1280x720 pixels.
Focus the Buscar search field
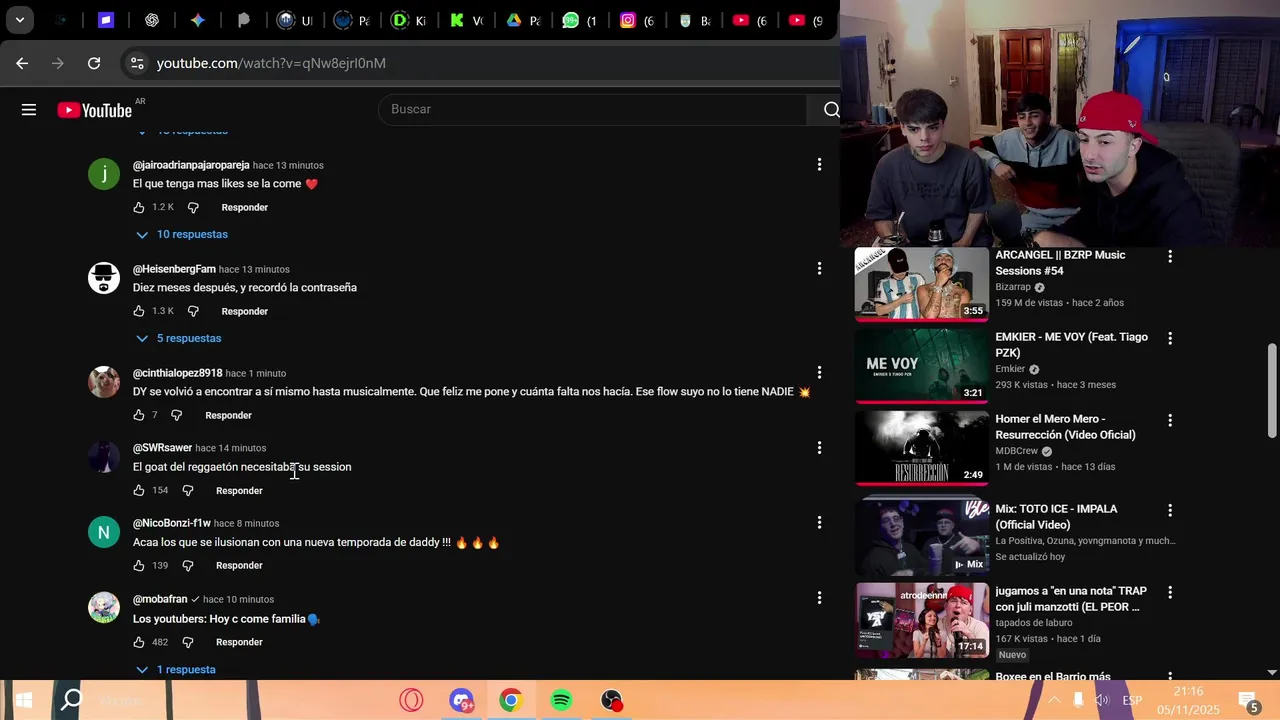(592, 109)
